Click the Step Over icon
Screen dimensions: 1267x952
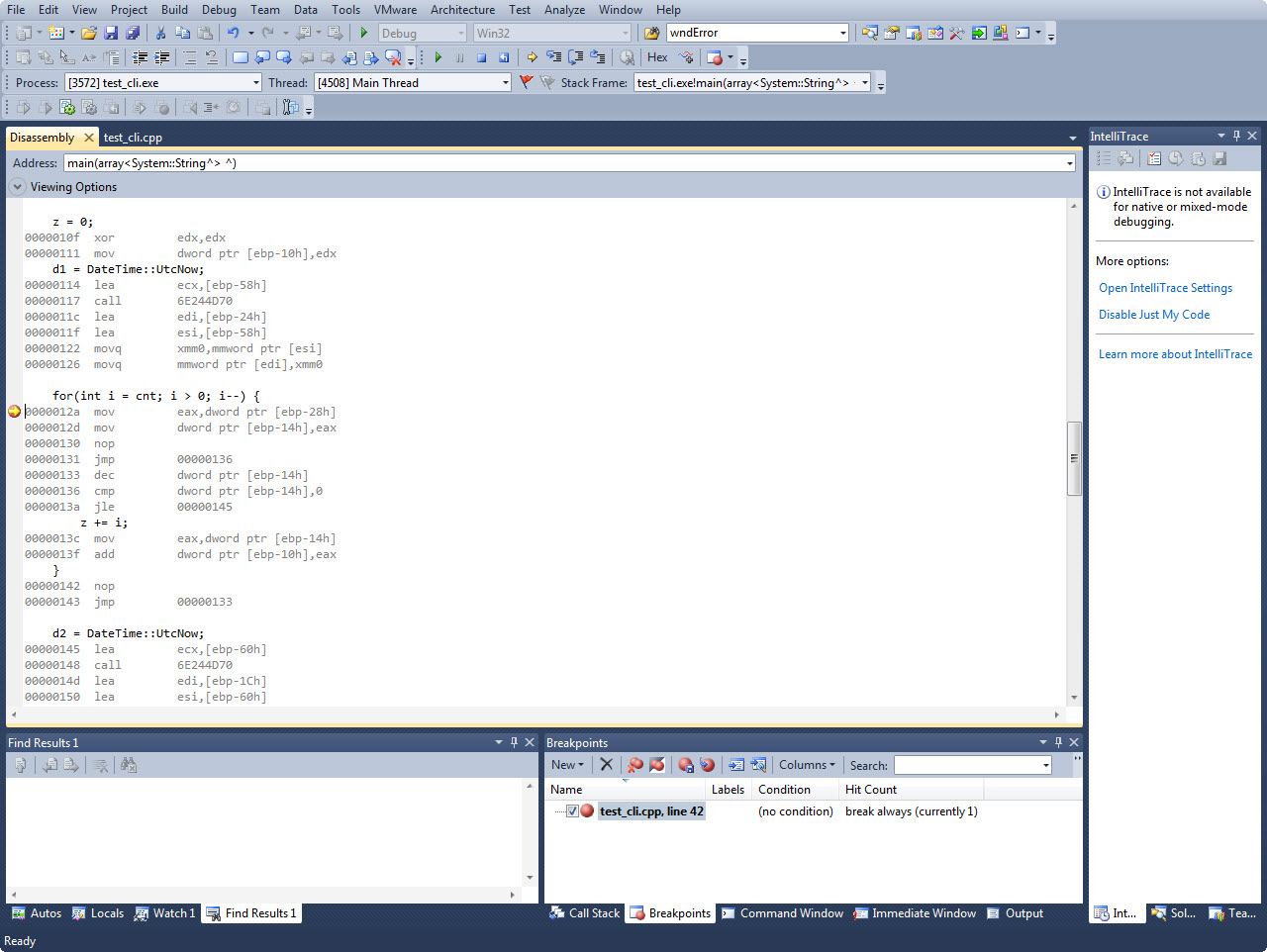tap(575, 57)
